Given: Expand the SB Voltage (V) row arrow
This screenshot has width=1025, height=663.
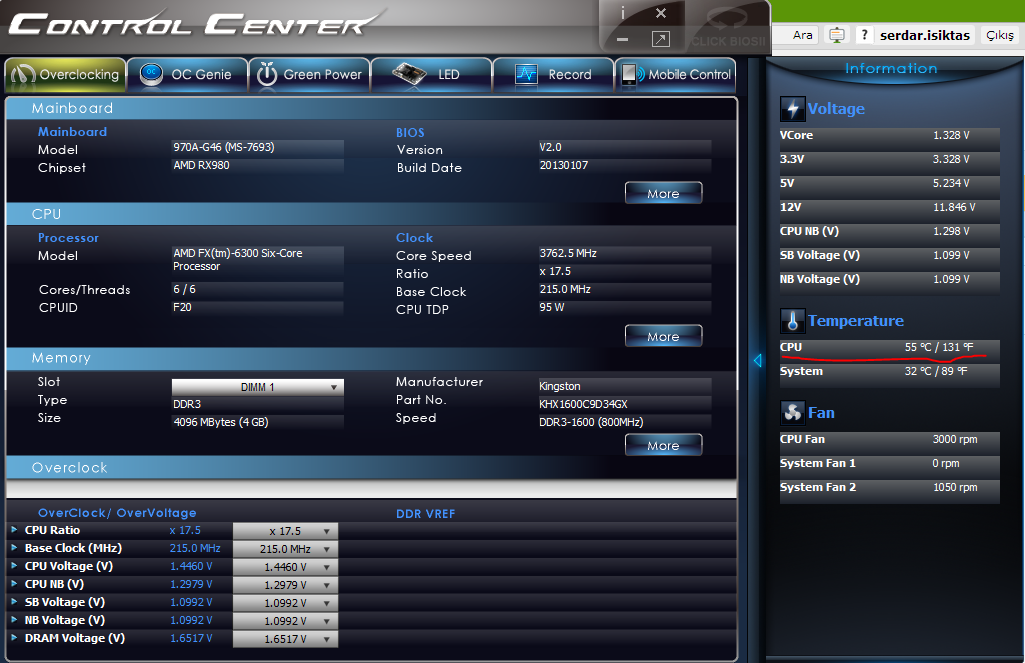Looking at the screenshot, I should pos(14,602).
